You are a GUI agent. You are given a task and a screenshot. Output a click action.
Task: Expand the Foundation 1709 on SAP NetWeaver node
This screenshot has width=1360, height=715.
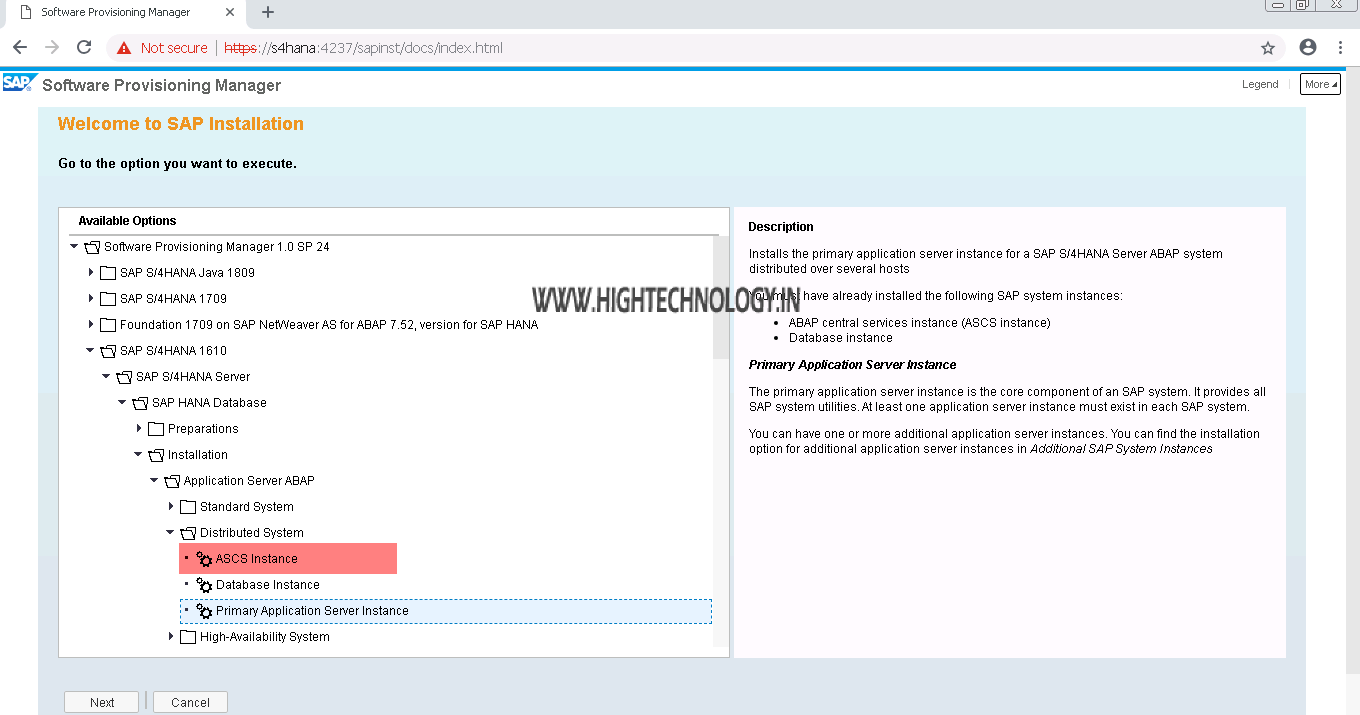tap(91, 325)
